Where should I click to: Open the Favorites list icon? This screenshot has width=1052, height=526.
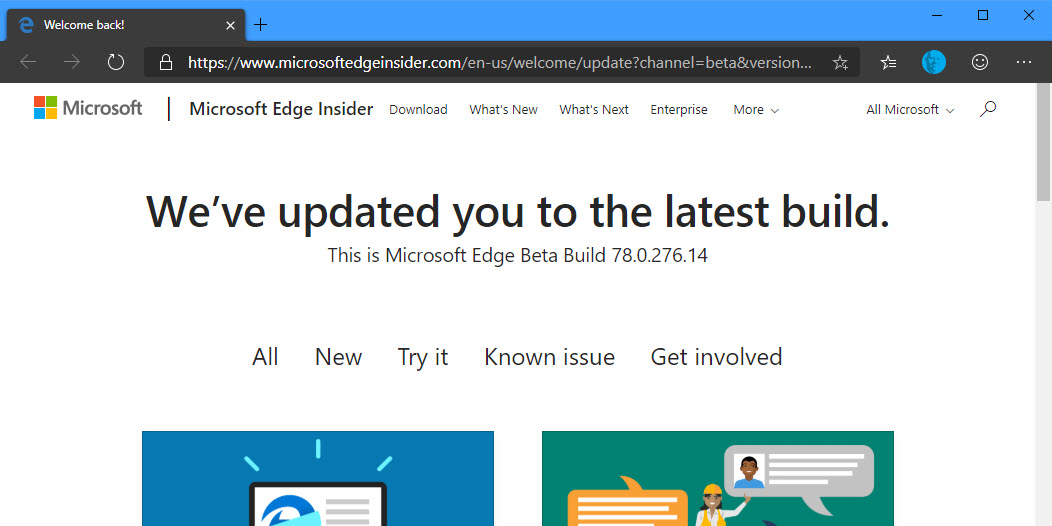pos(889,63)
